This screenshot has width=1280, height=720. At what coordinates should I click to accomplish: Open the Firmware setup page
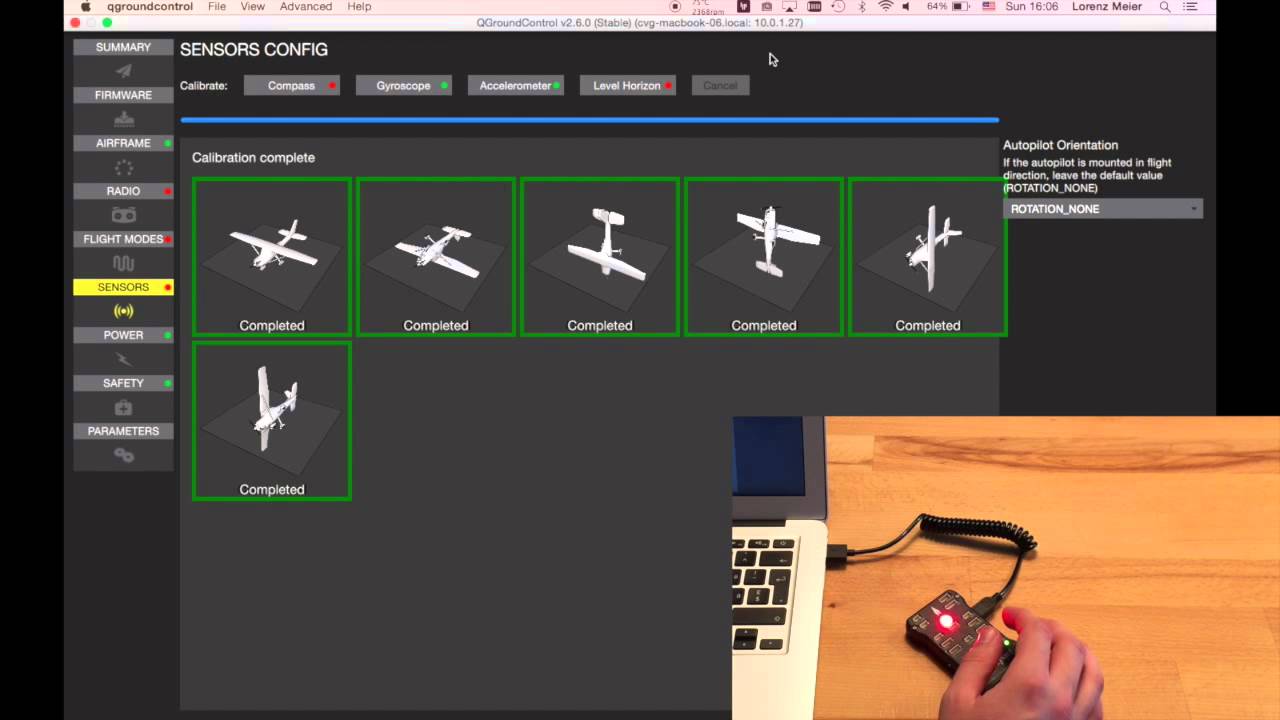123,95
